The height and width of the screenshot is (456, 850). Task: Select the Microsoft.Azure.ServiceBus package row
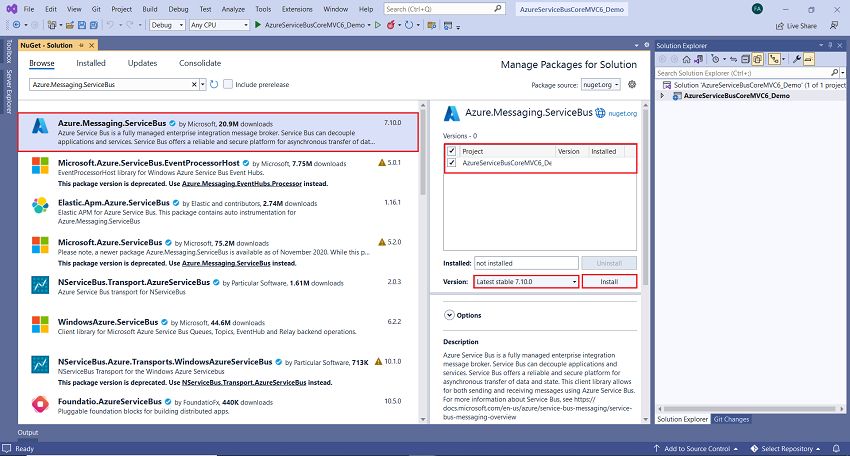(x=219, y=252)
